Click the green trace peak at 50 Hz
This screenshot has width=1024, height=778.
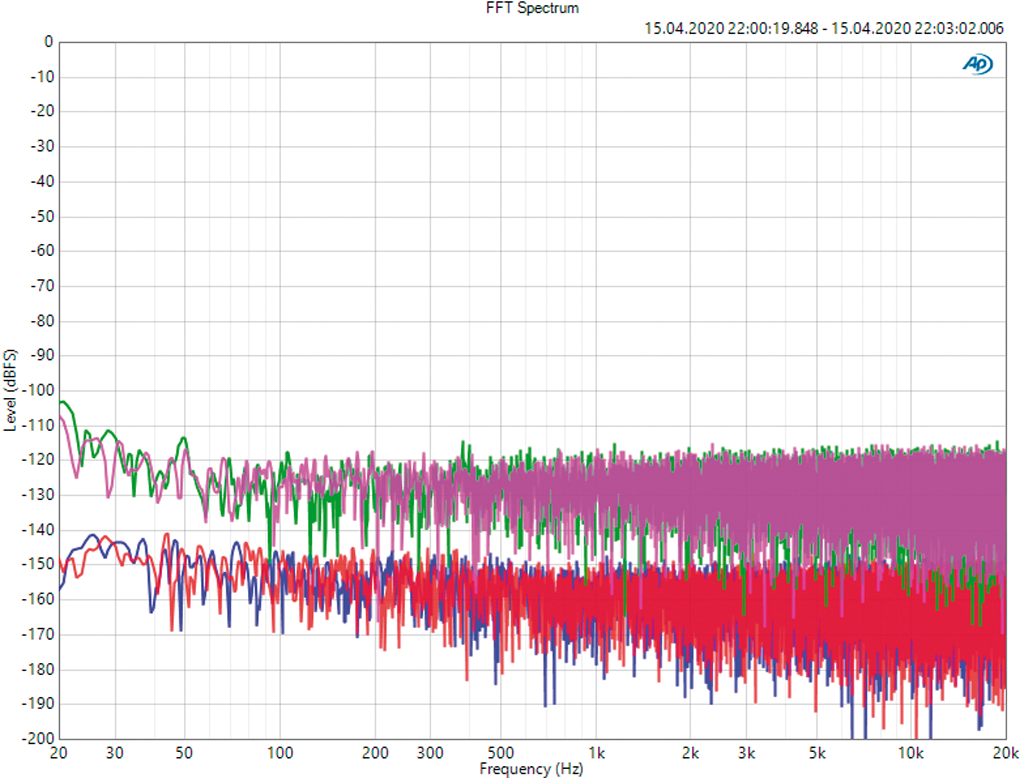tap(183, 439)
